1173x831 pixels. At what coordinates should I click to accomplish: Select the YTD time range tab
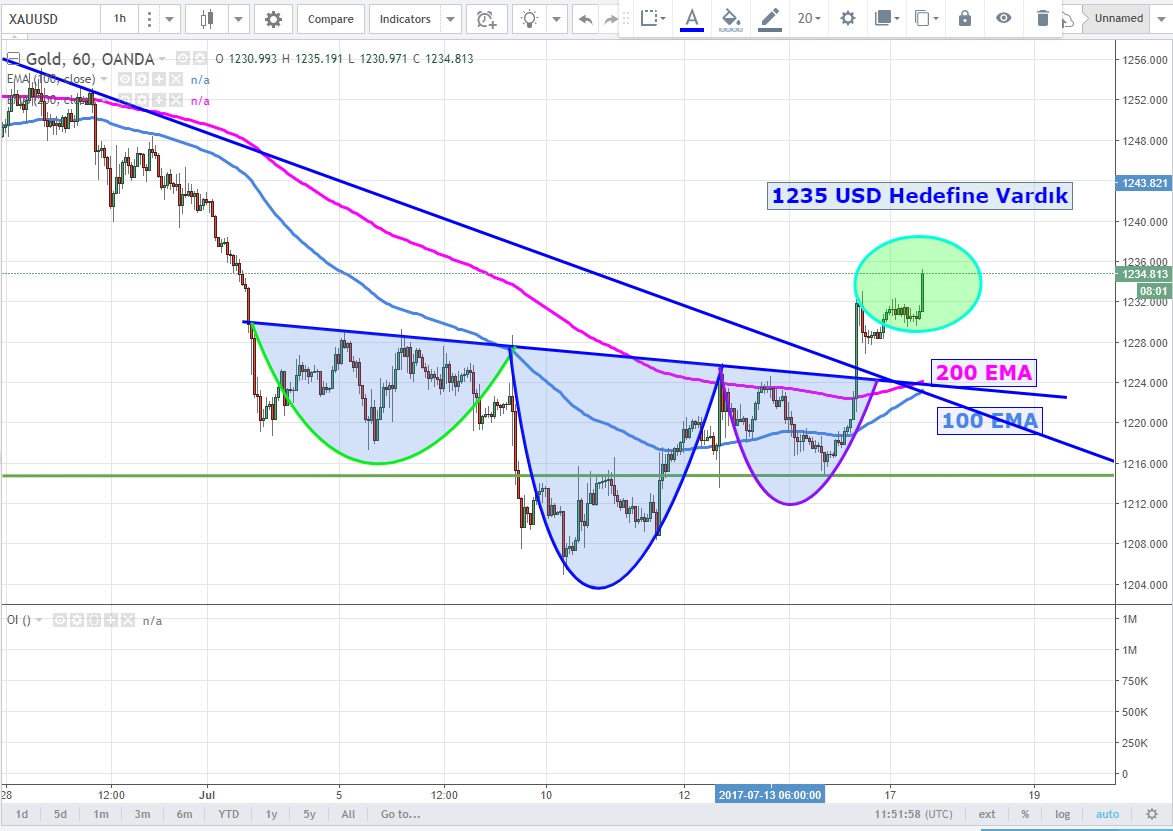pos(229,814)
